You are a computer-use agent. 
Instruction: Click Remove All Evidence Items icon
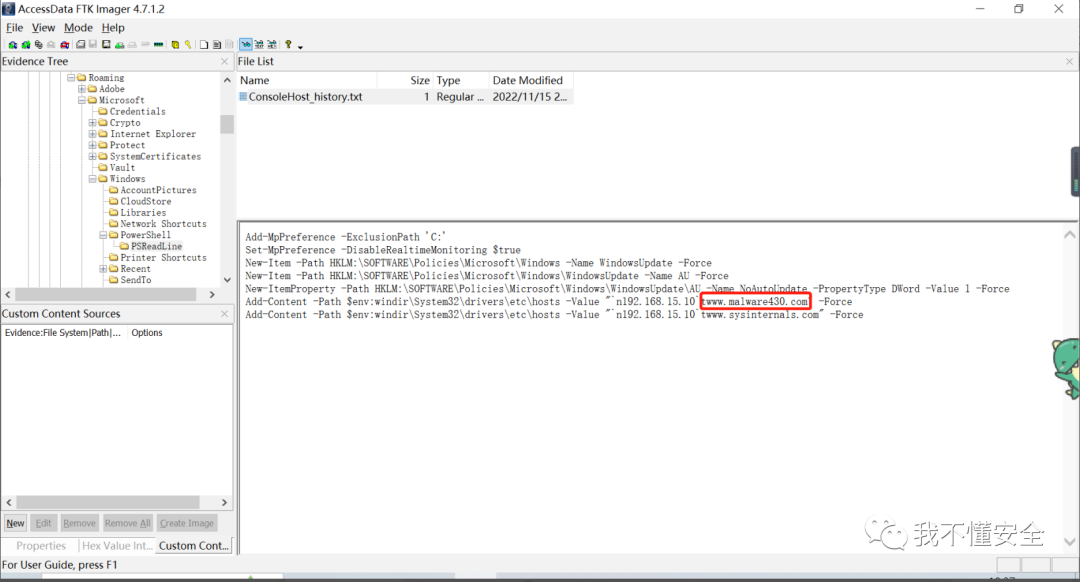point(65,45)
